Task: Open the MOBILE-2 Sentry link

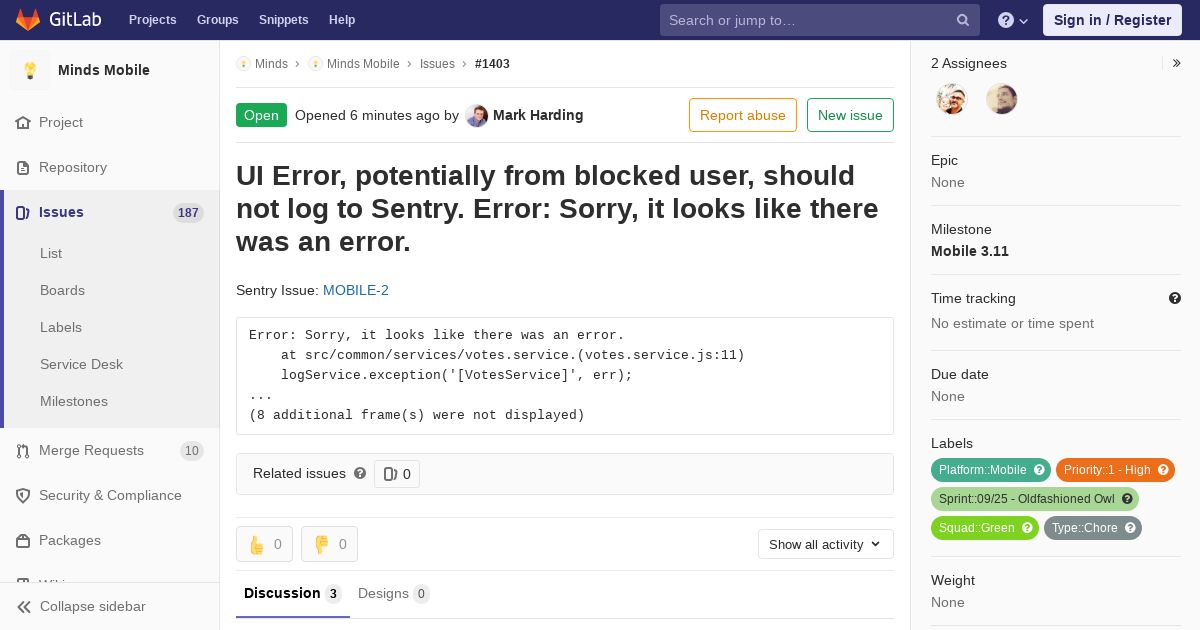Action: click(356, 290)
